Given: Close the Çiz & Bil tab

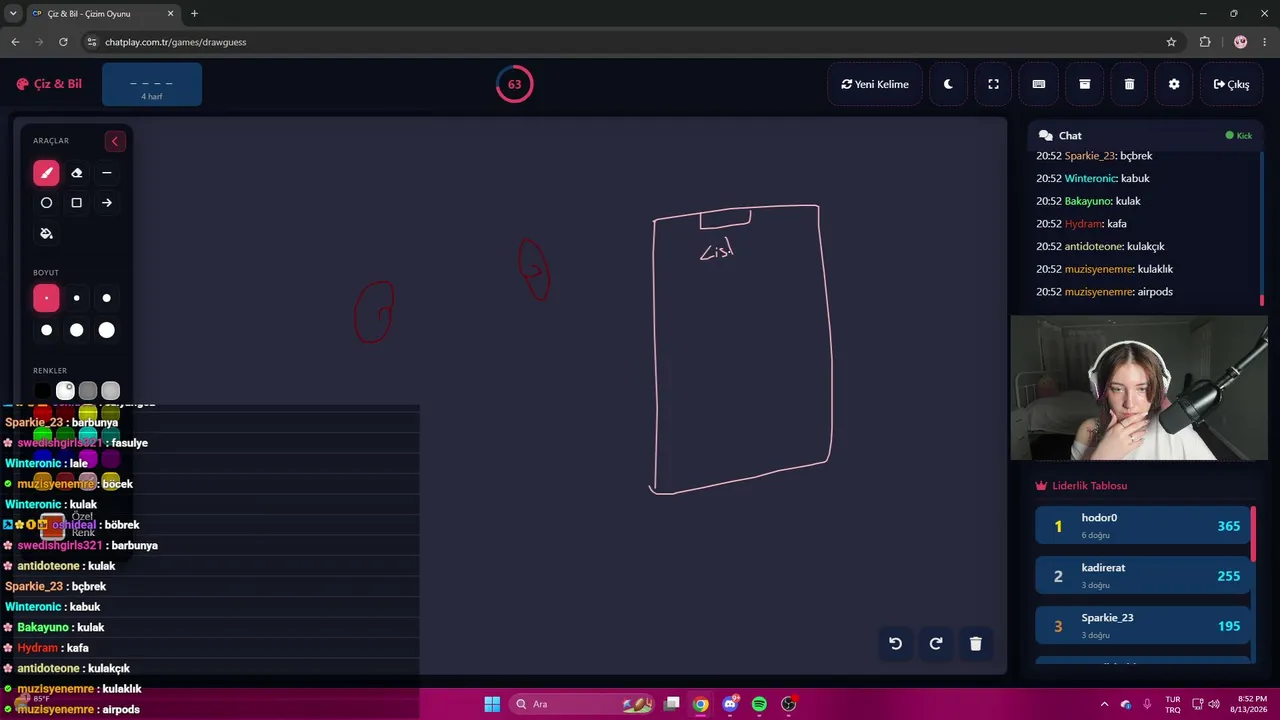Looking at the screenshot, I should pos(170,14).
